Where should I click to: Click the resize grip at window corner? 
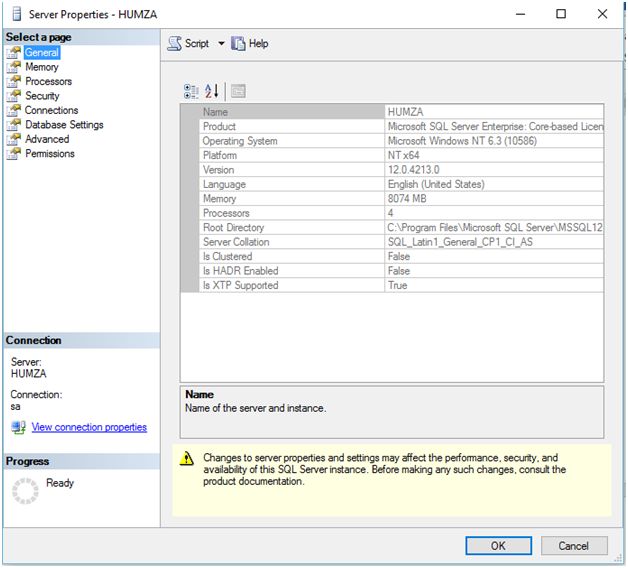pyautogui.click(x=619, y=558)
